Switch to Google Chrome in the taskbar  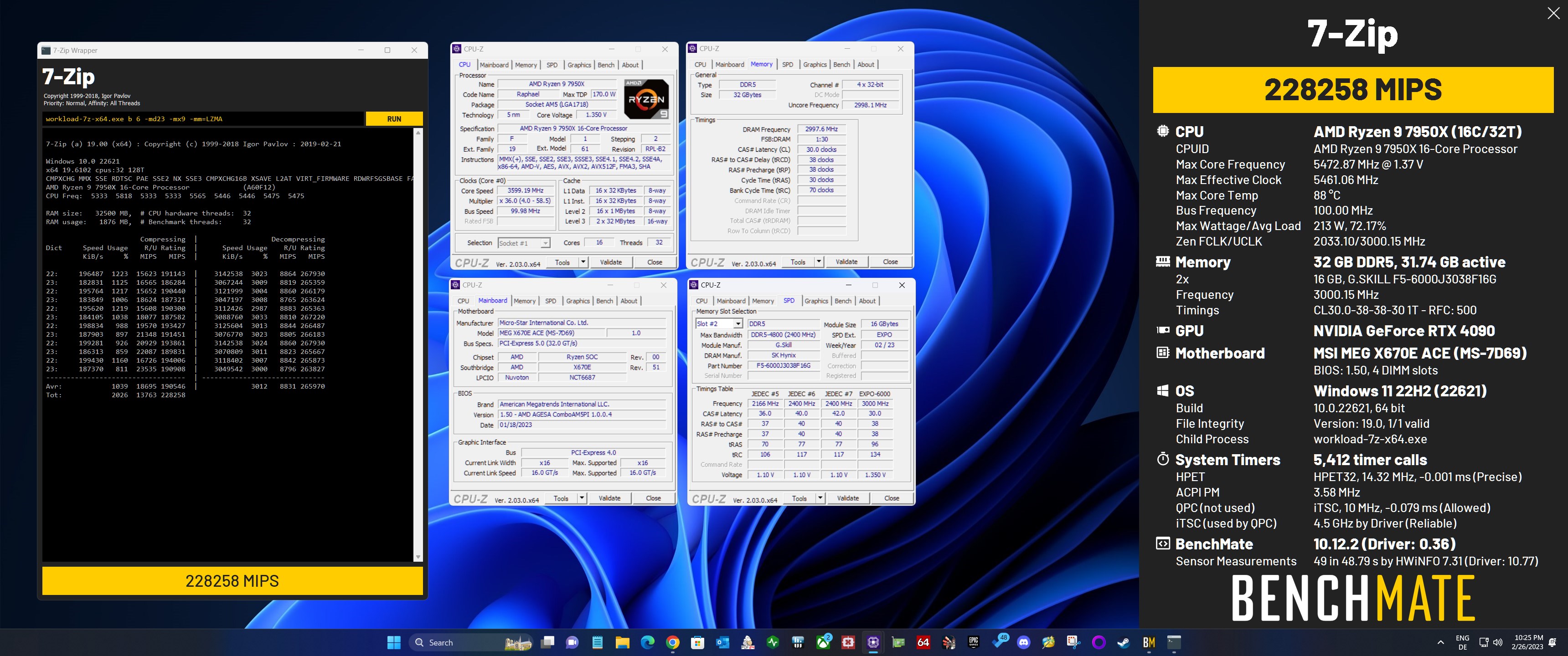(672, 642)
